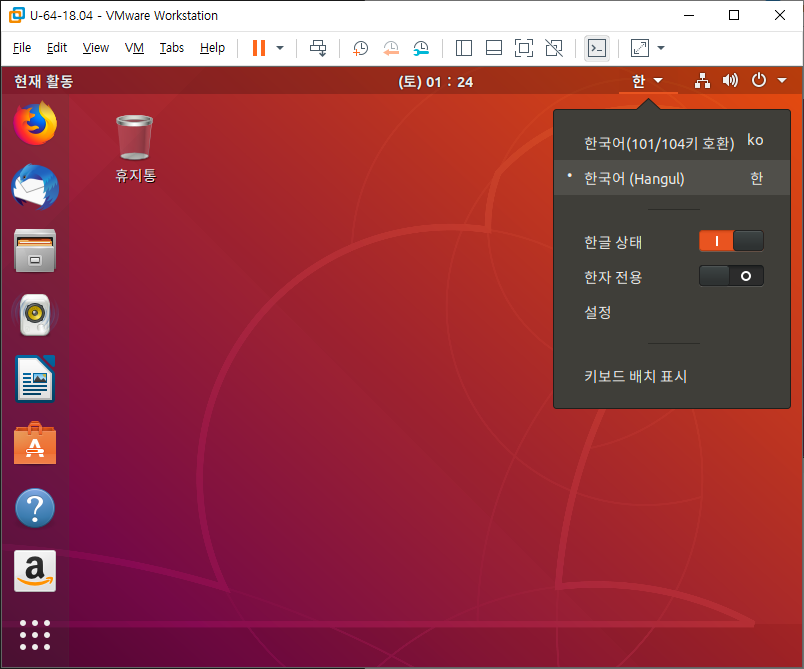Toggle the 한글 상태 switch
This screenshot has width=804, height=669.
click(731, 241)
